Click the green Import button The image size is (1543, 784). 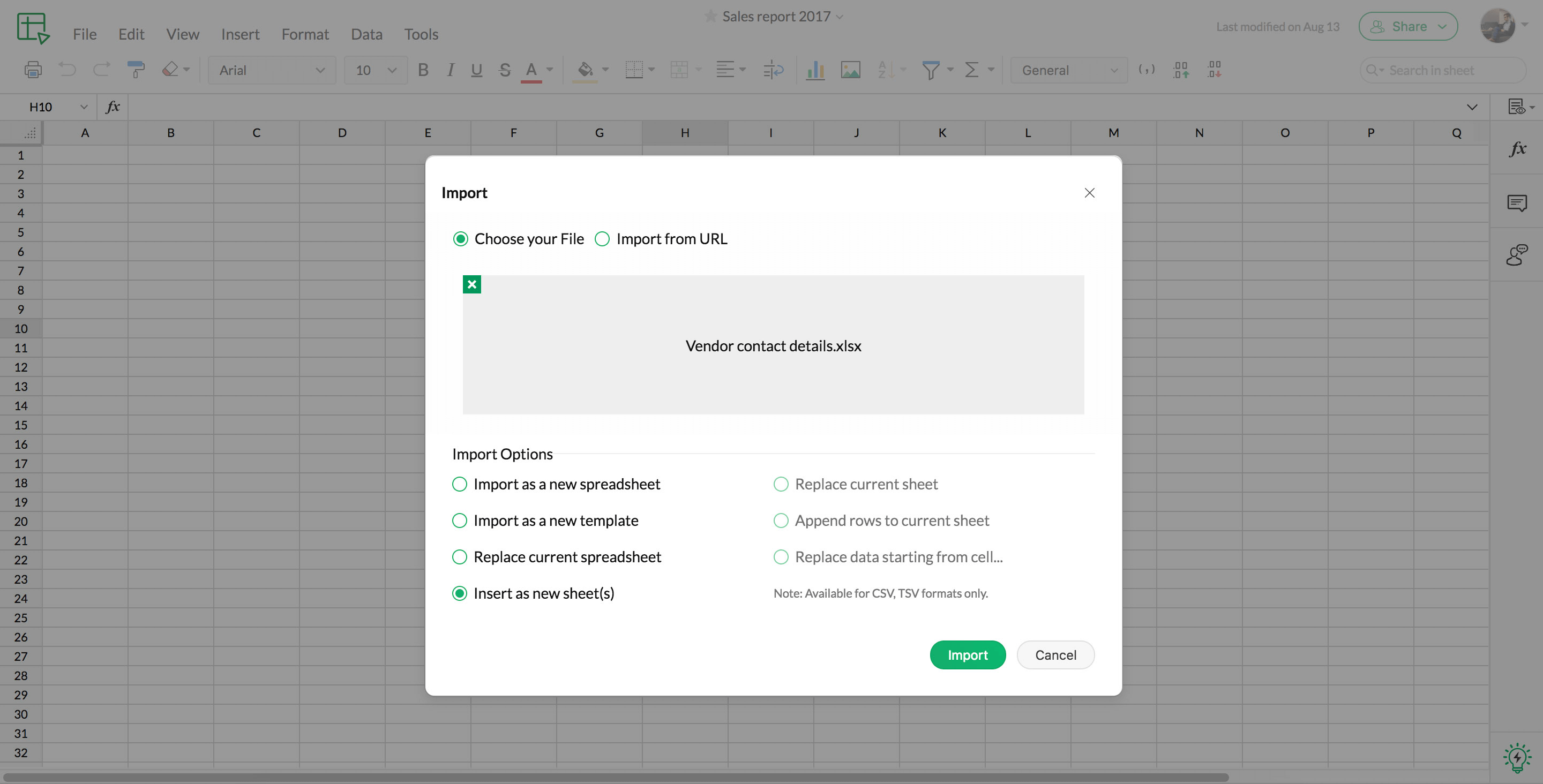968,654
